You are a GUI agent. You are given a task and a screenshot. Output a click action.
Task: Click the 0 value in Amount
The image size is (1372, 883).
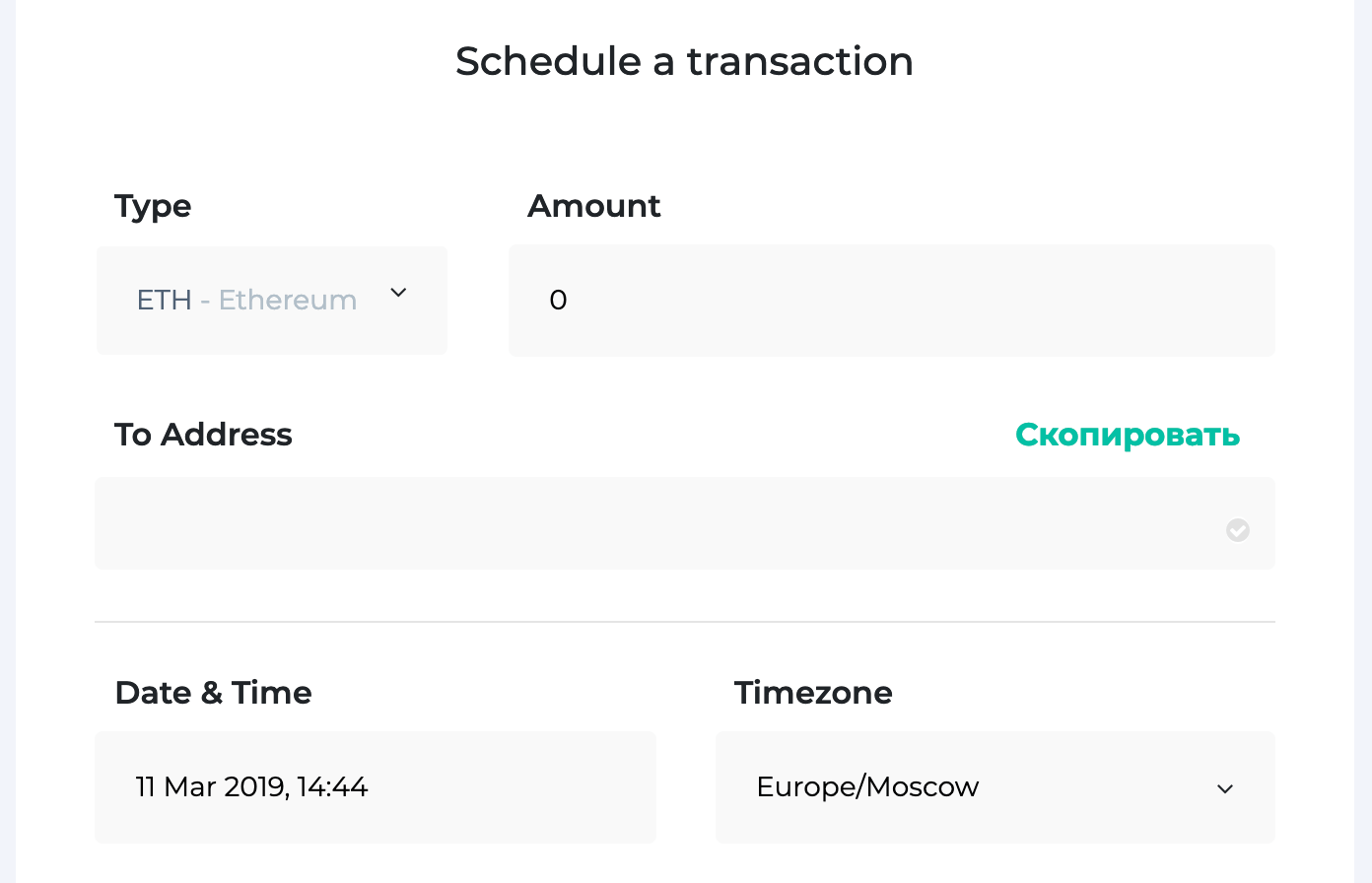pyautogui.click(x=558, y=301)
